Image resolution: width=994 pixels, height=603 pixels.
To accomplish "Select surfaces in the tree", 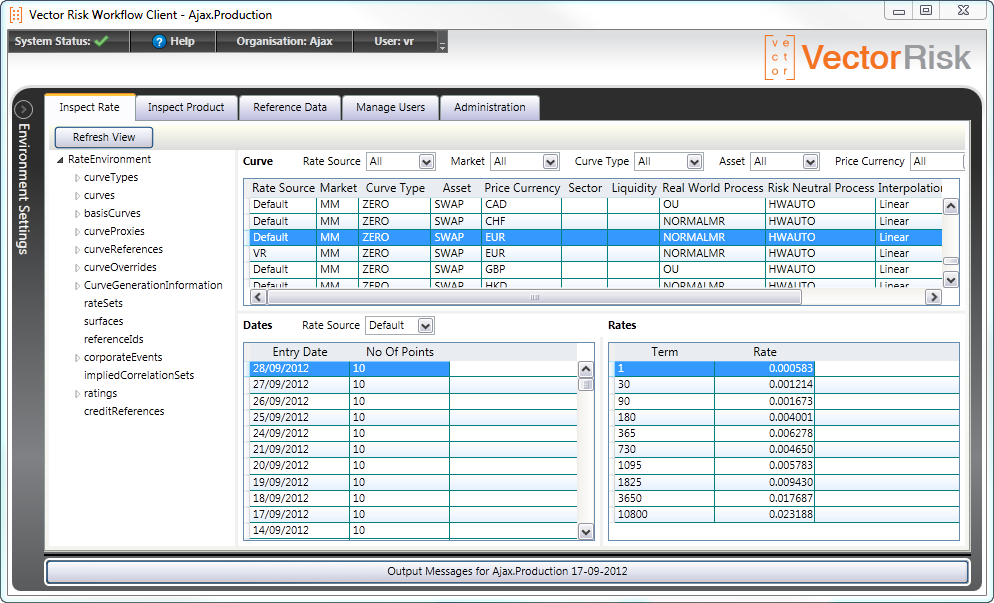I will point(103,321).
